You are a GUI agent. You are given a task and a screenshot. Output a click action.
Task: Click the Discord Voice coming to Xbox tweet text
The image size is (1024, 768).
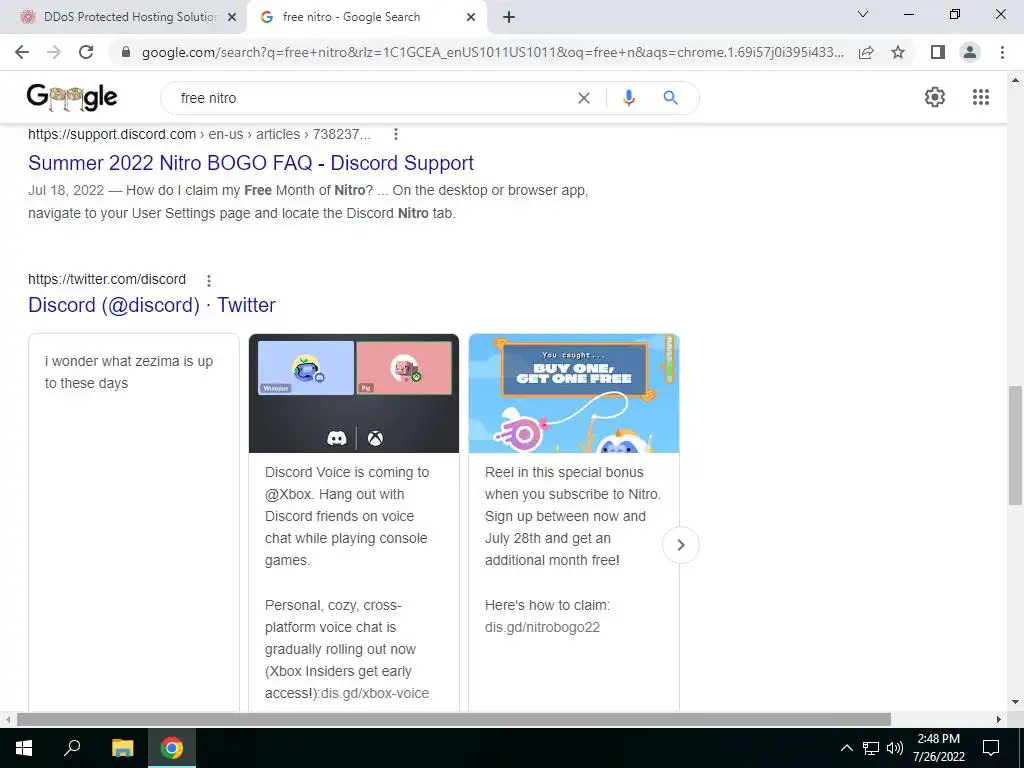click(347, 516)
